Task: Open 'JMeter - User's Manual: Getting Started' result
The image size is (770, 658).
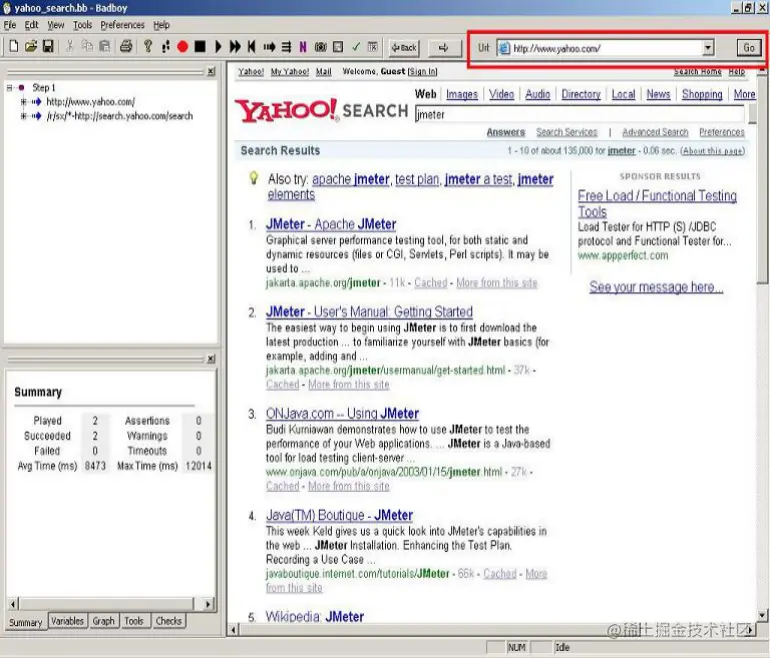Action: coord(369,312)
